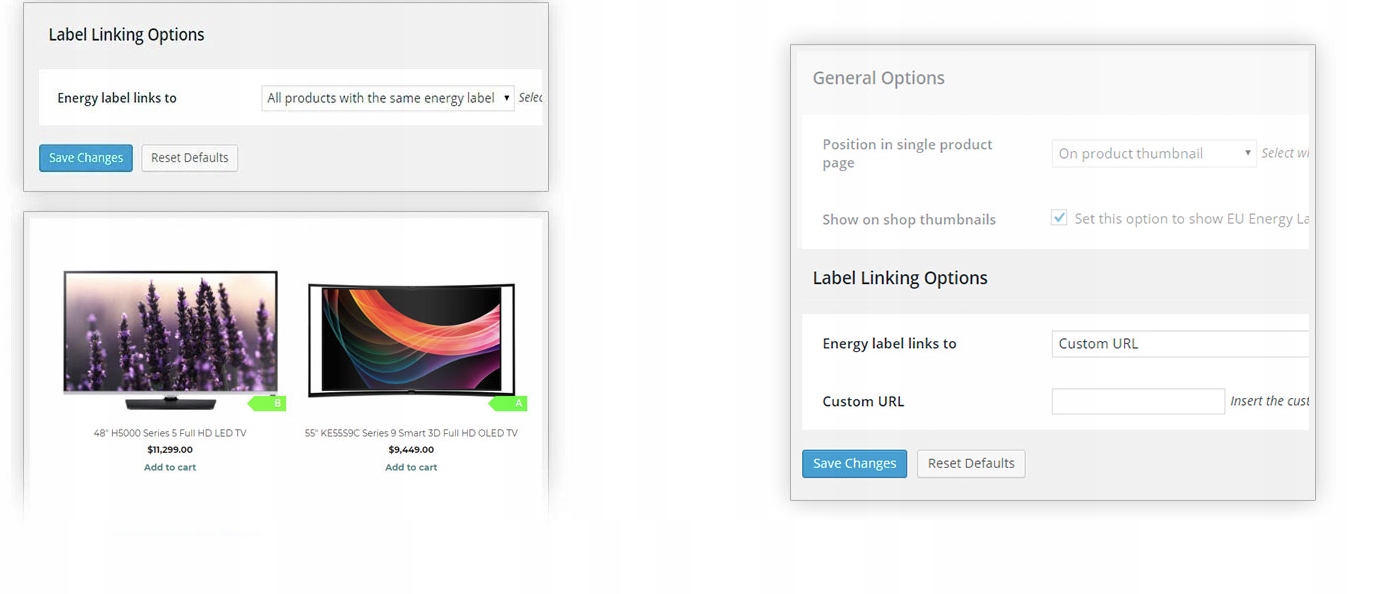Expand the 'On product thumbnail' position dropdown

(x=1154, y=153)
